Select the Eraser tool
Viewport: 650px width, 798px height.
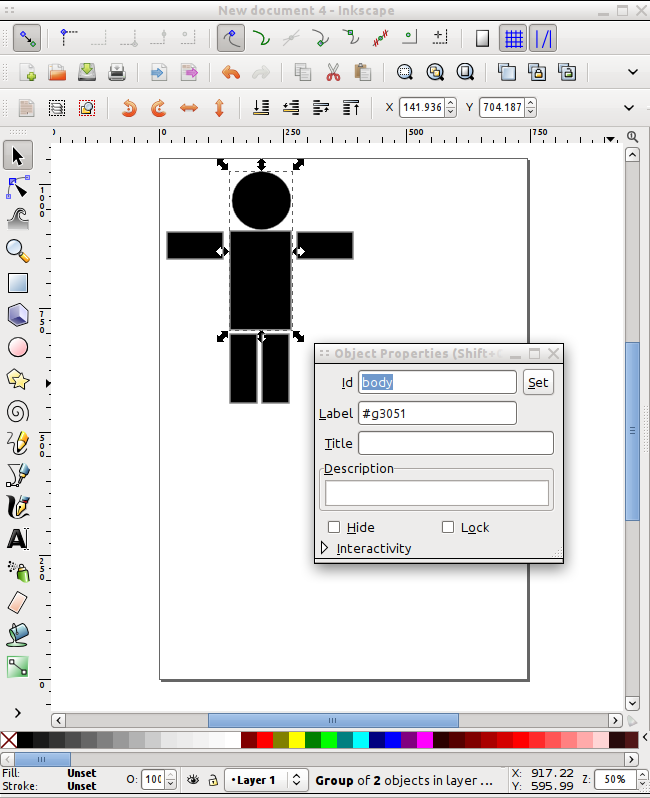click(x=18, y=603)
